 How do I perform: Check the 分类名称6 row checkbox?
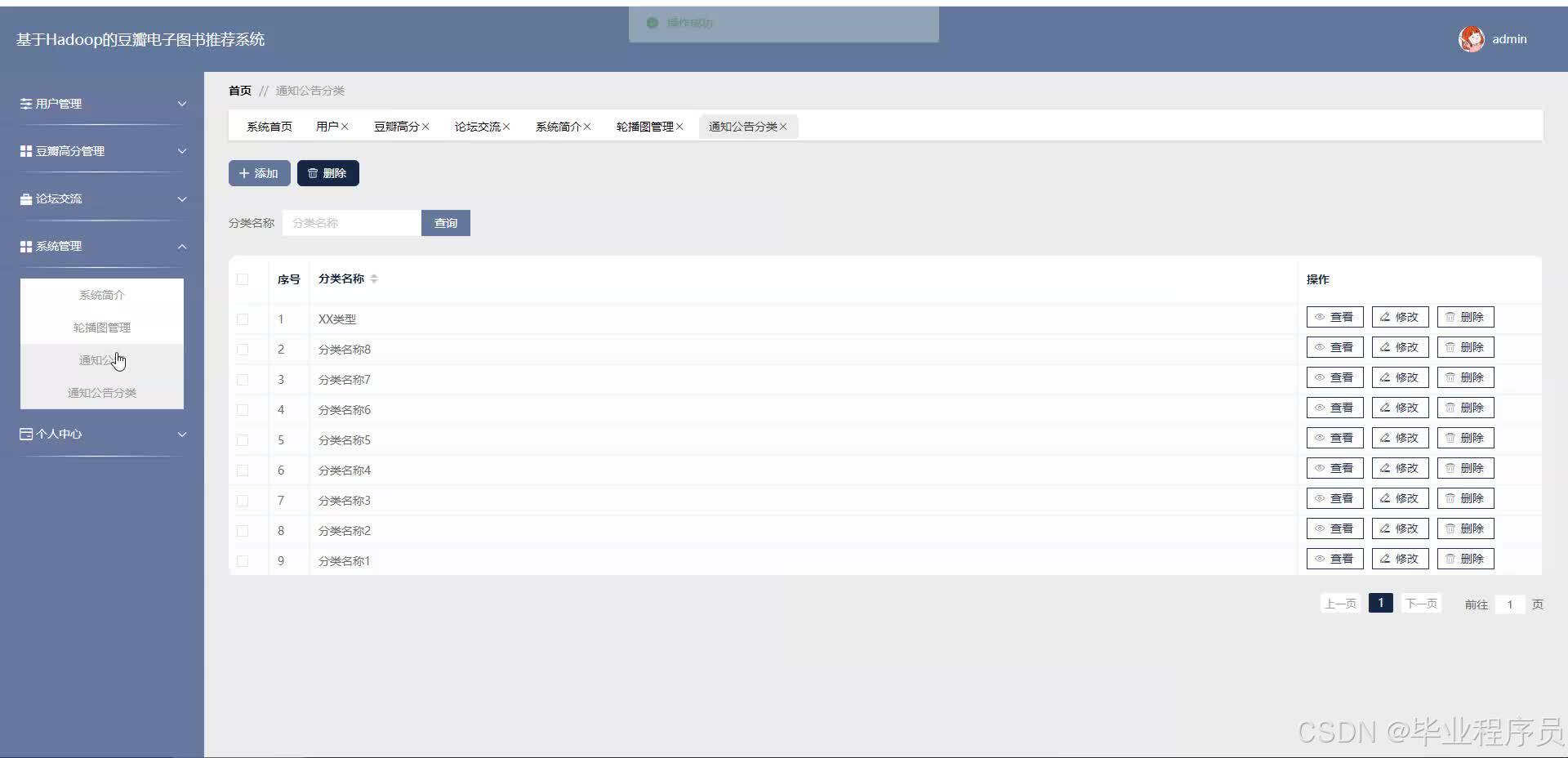coord(243,410)
